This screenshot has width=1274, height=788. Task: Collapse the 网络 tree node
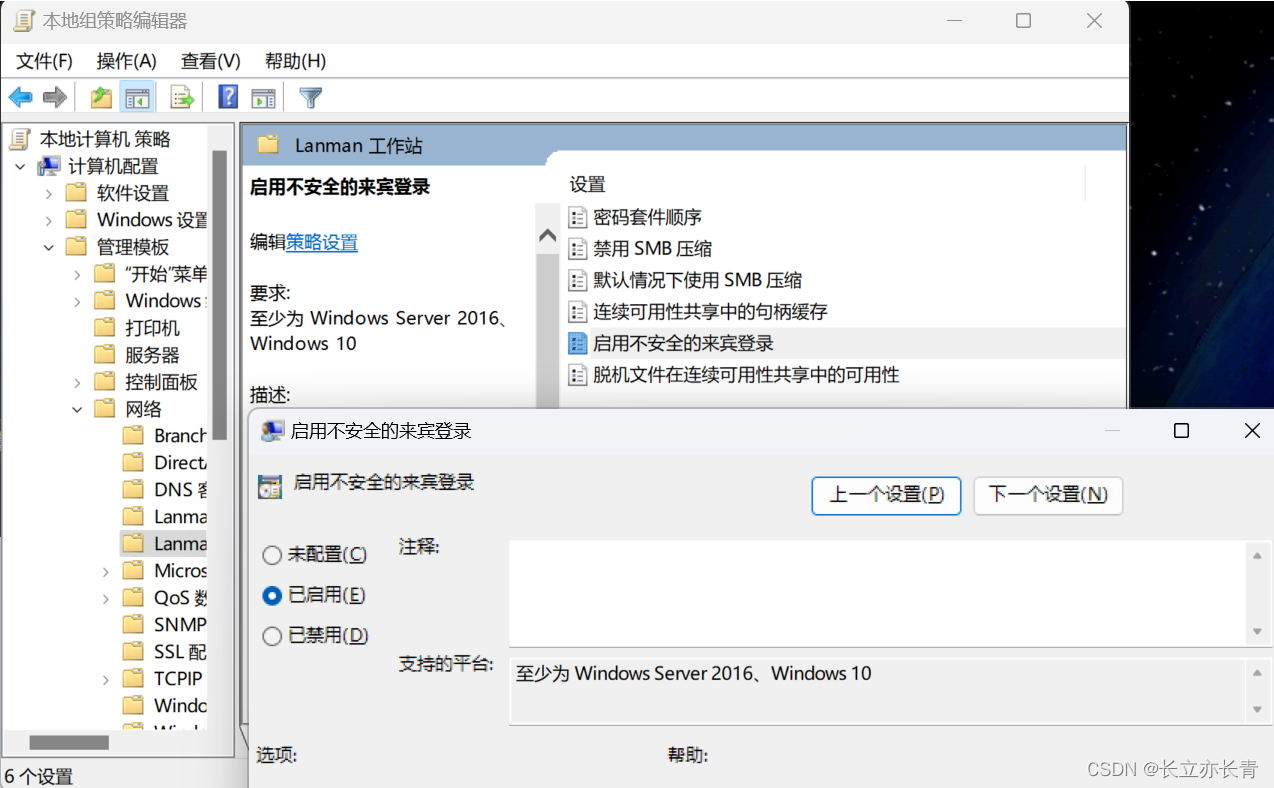coord(78,409)
